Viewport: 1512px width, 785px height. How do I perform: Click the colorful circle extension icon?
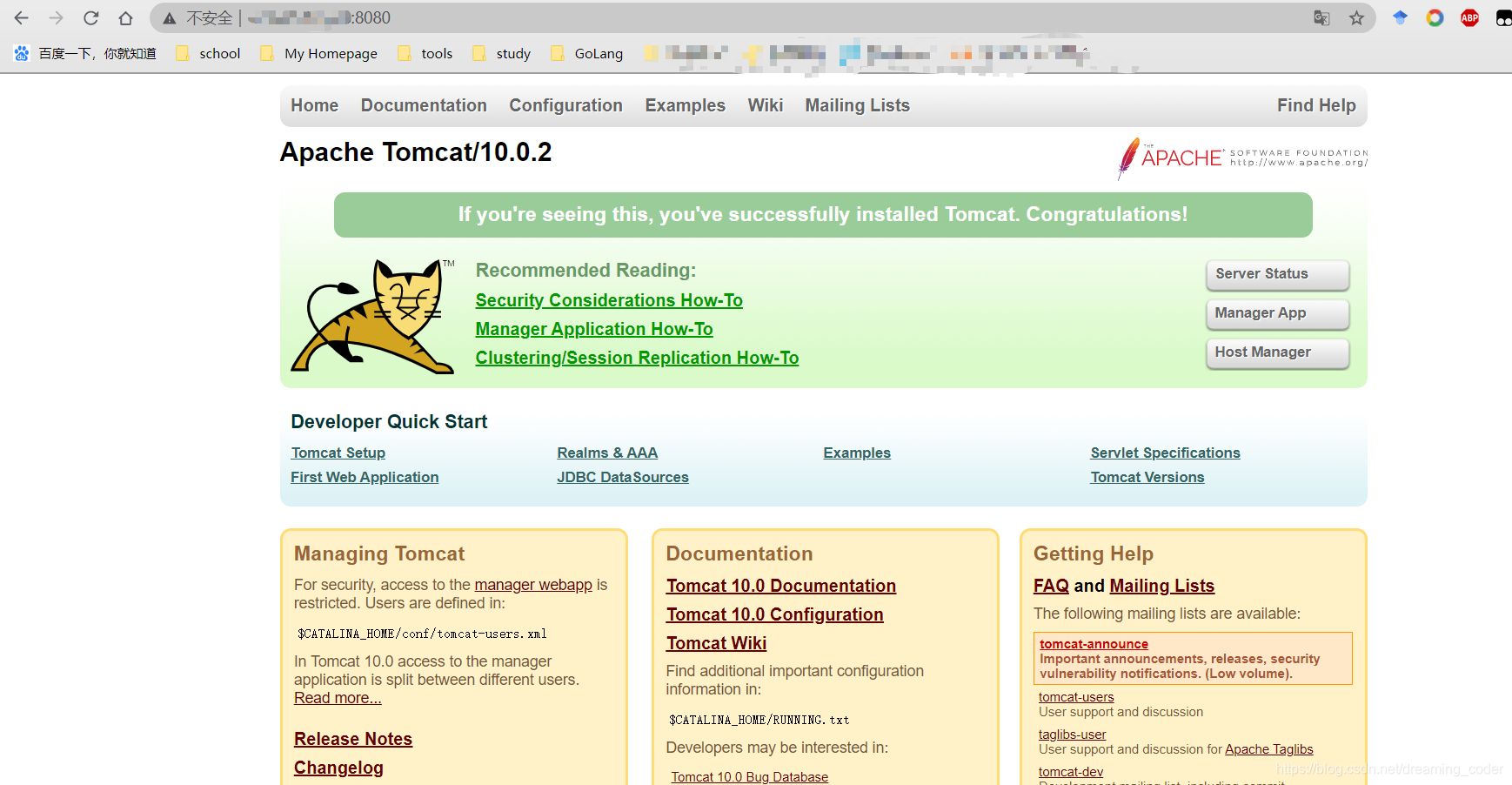click(1435, 17)
